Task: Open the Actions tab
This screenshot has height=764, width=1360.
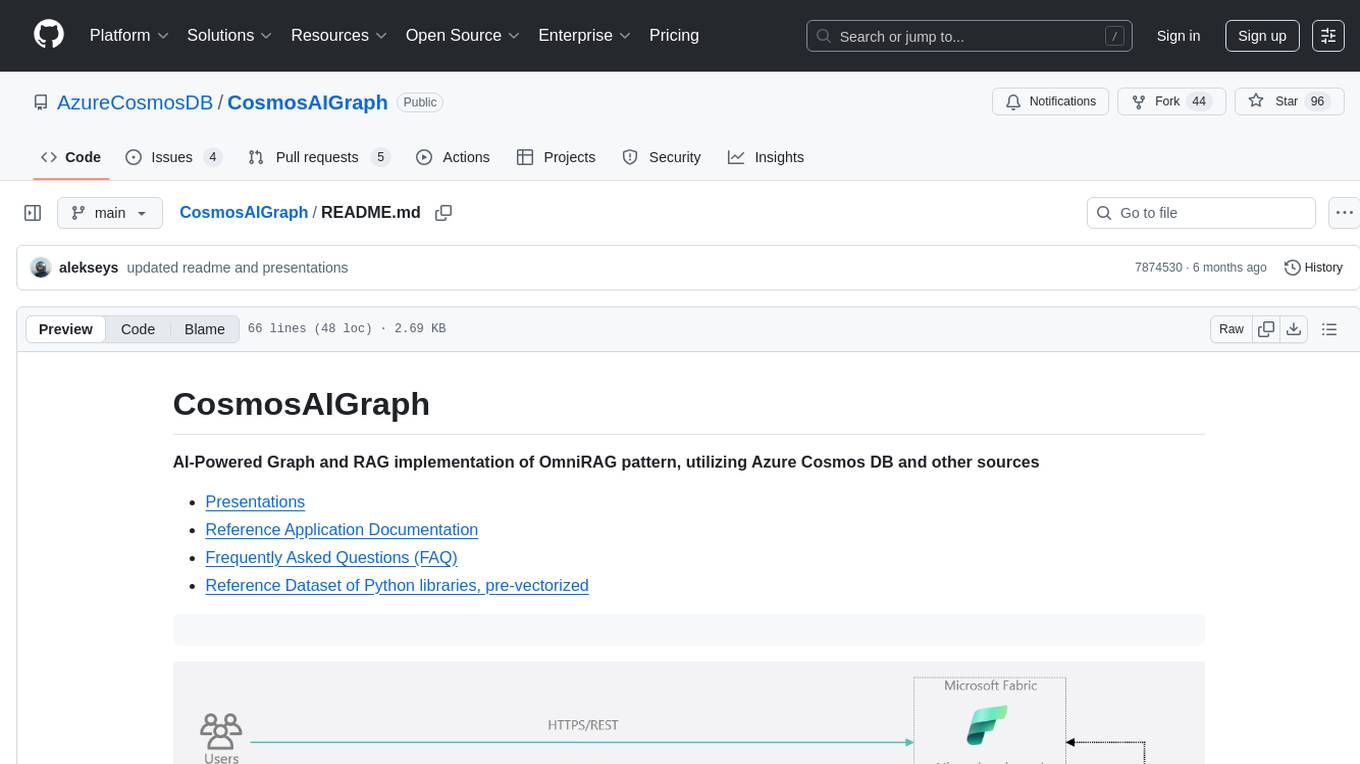Action: tap(453, 157)
